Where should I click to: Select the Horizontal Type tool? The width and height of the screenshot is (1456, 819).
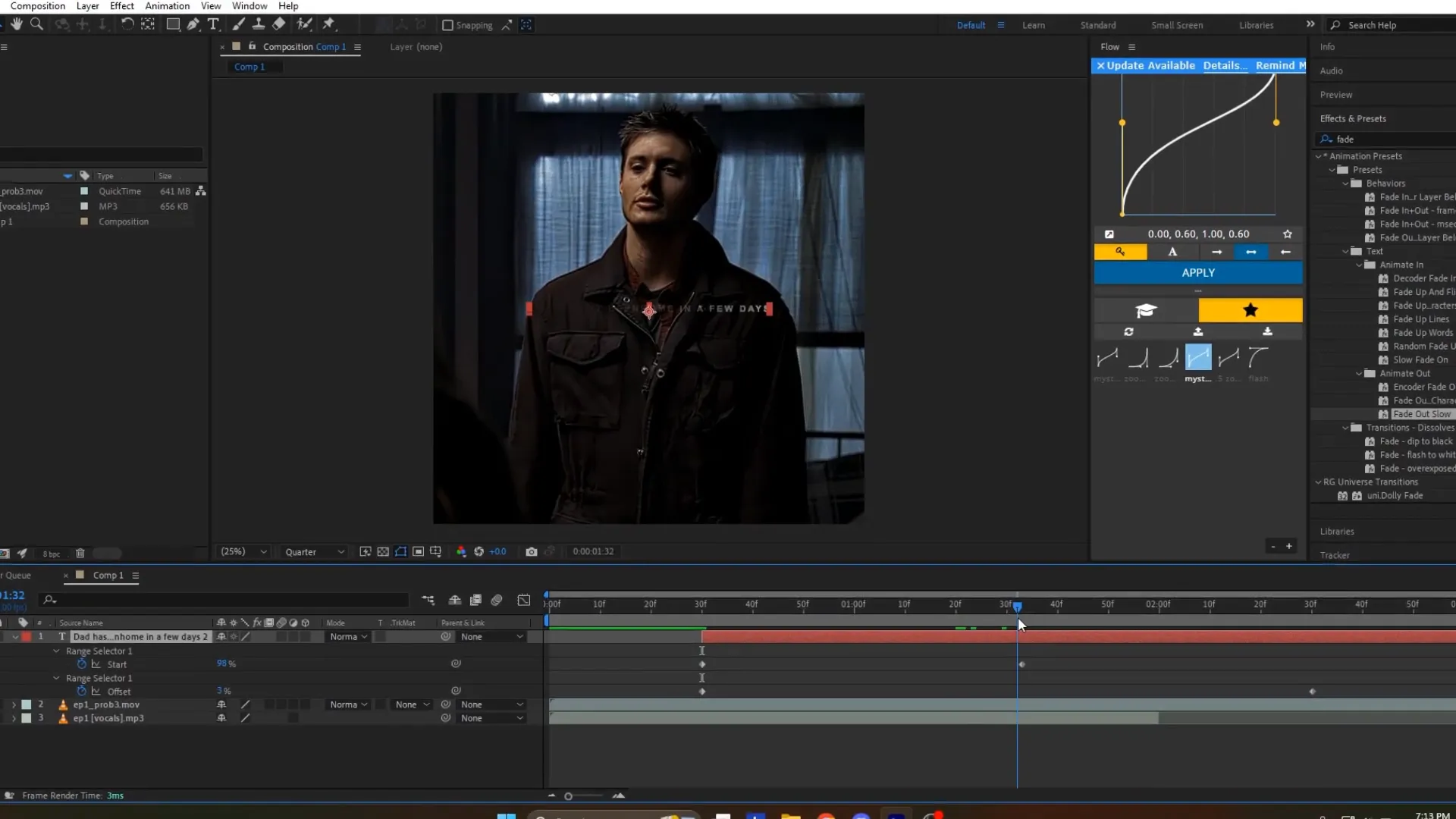pyautogui.click(x=214, y=24)
